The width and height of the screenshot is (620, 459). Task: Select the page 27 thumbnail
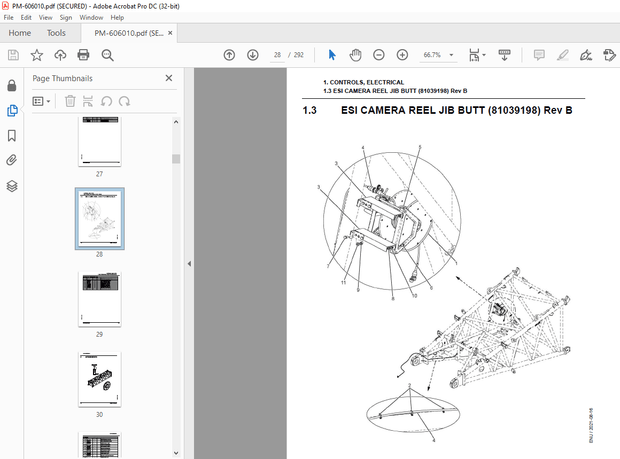point(100,141)
